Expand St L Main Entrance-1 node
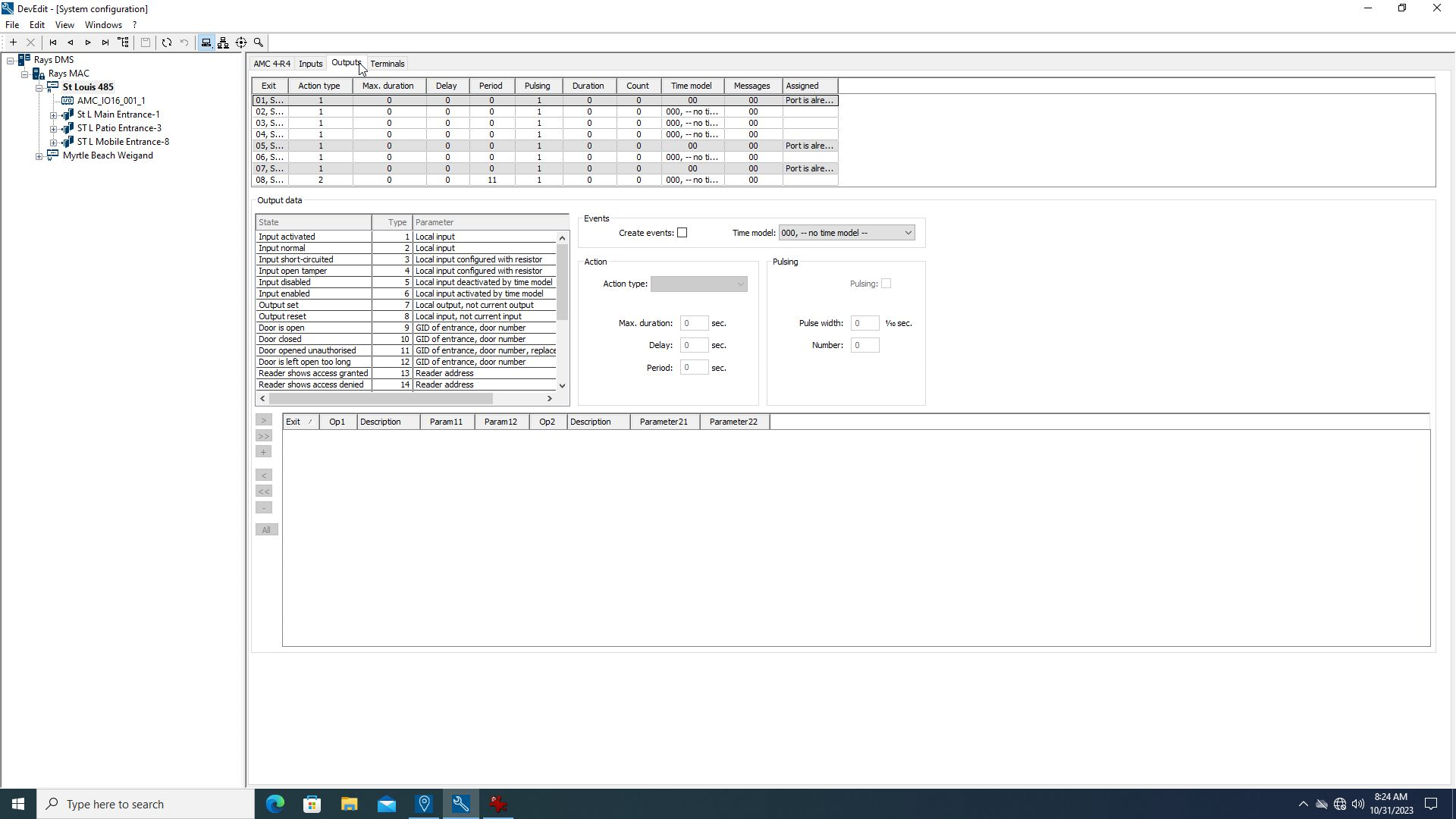Image resolution: width=1456 pixels, height=819 pixels. click(x=54, y=115)
